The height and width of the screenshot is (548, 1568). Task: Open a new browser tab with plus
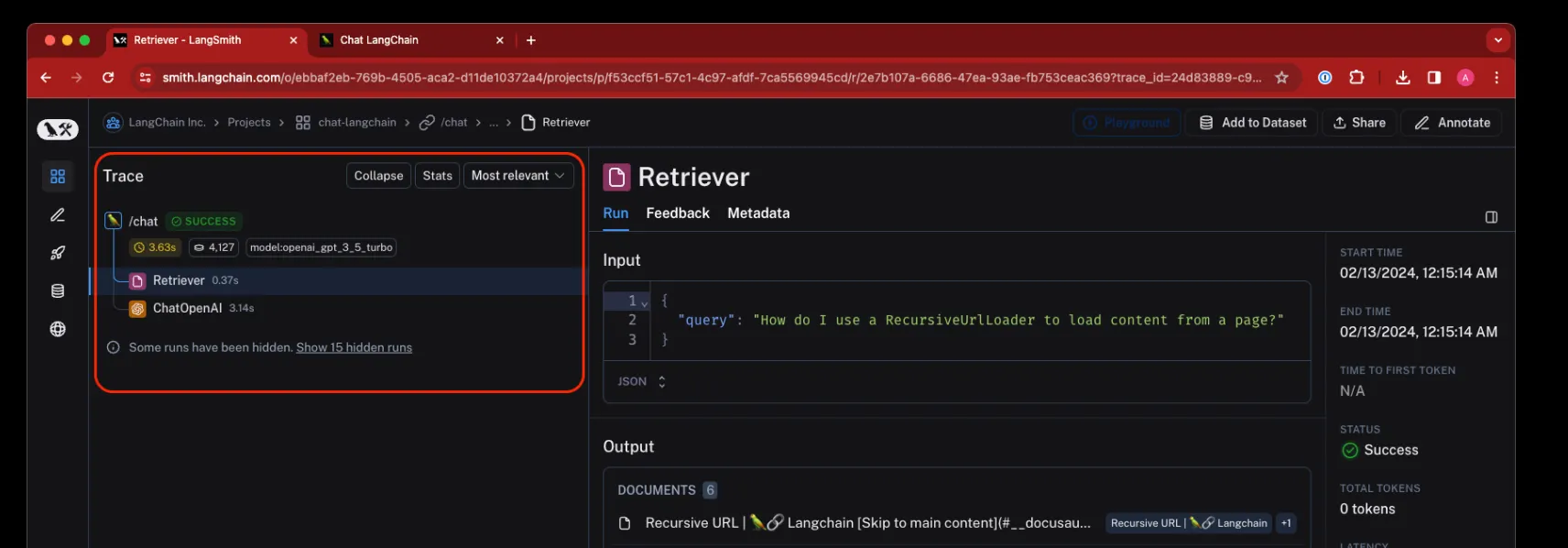(x=531, y=40)
